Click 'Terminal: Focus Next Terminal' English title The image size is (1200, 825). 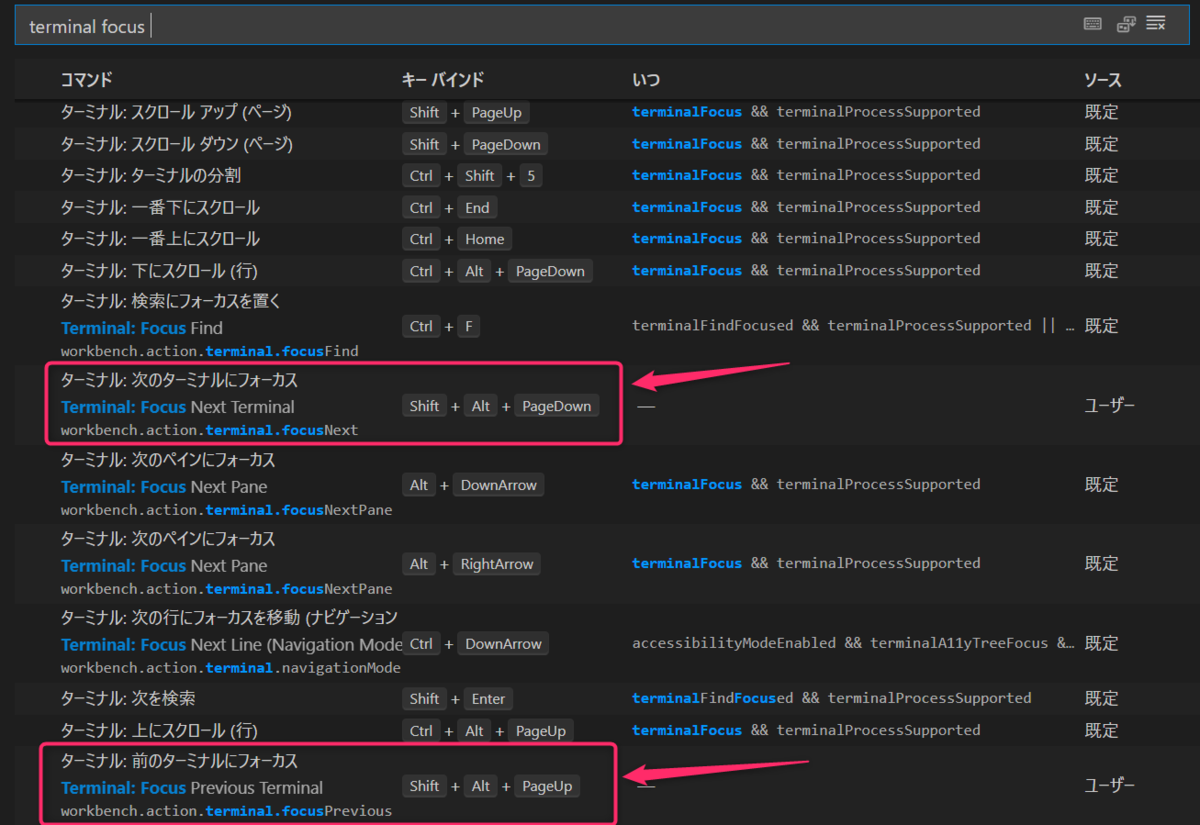click(x=178, y=407)
